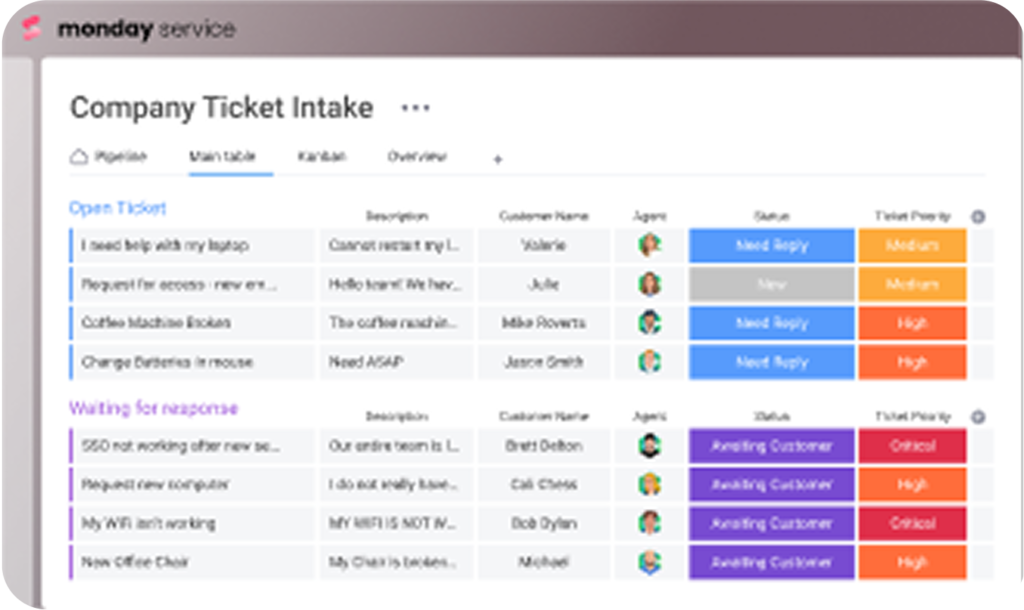1024x610 pixels.
Task: Open Awaiting Customer status in Bob Dylan's row
Action: coord(771,524)
